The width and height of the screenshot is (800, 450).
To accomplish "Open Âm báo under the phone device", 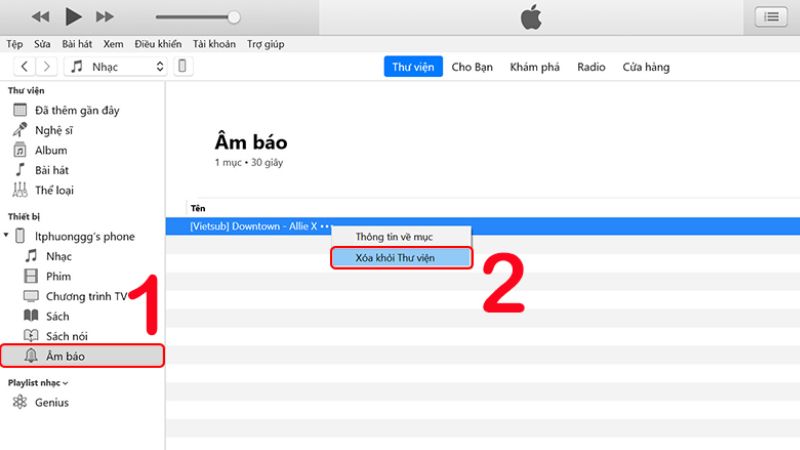I will 83,356.
